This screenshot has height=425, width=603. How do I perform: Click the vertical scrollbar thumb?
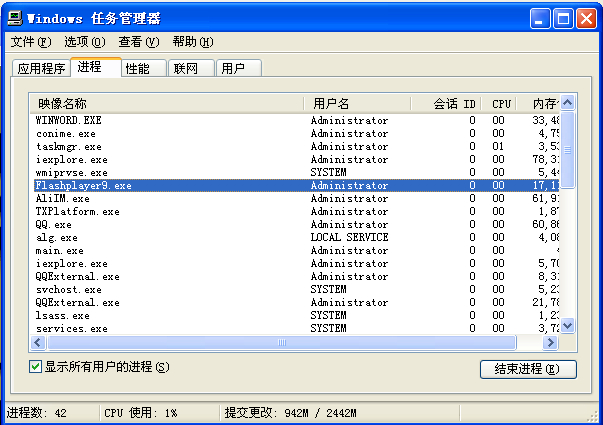pos(568,150)
